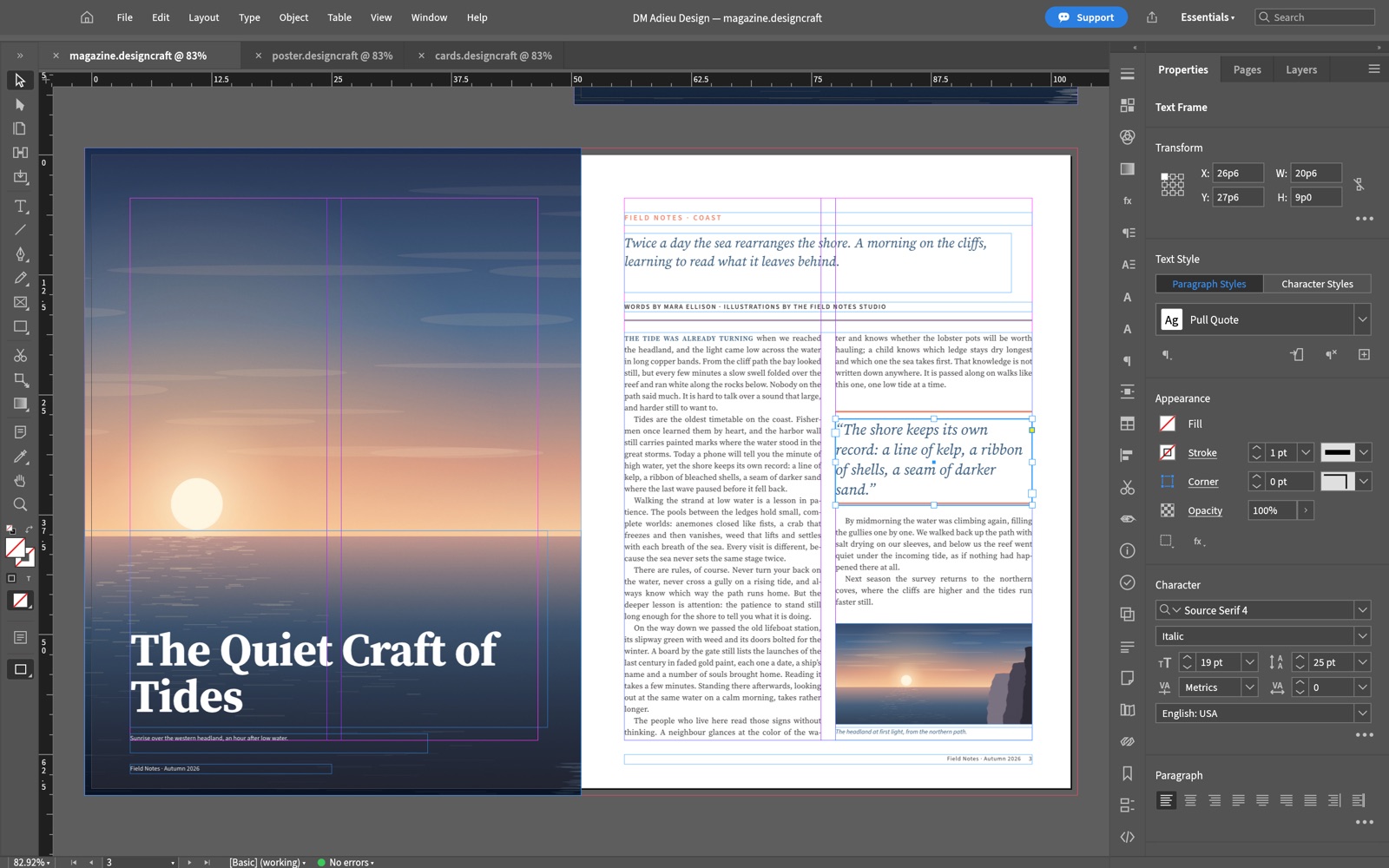The image size is (1389, 868).
Task: Set paragraph alignment to Align Left
Action: pos(1166,800)
